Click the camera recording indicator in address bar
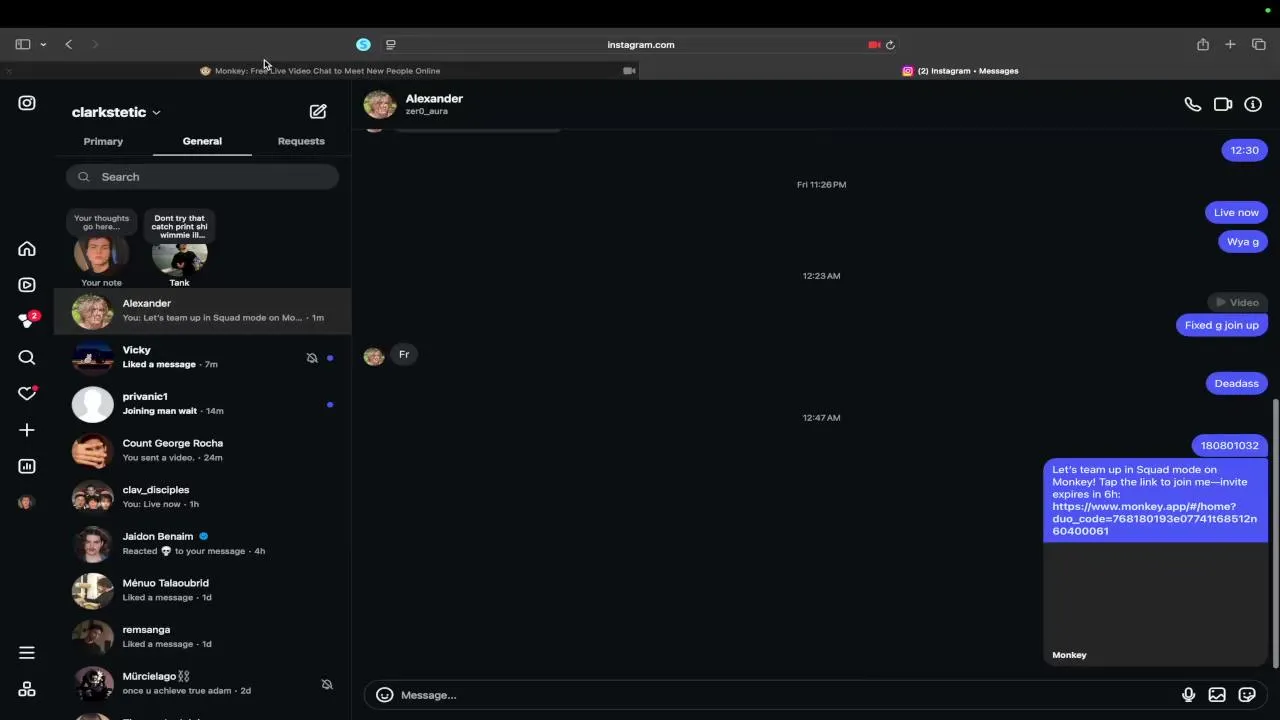Screen dimensions: 1280x720 coord(874,44)
